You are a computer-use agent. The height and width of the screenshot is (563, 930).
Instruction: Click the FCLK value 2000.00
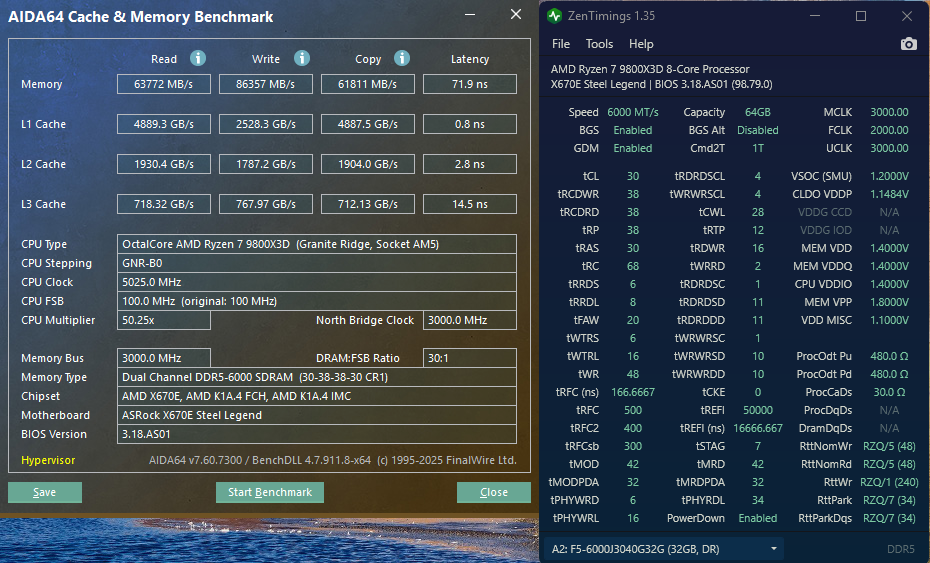tap(889, 130)
